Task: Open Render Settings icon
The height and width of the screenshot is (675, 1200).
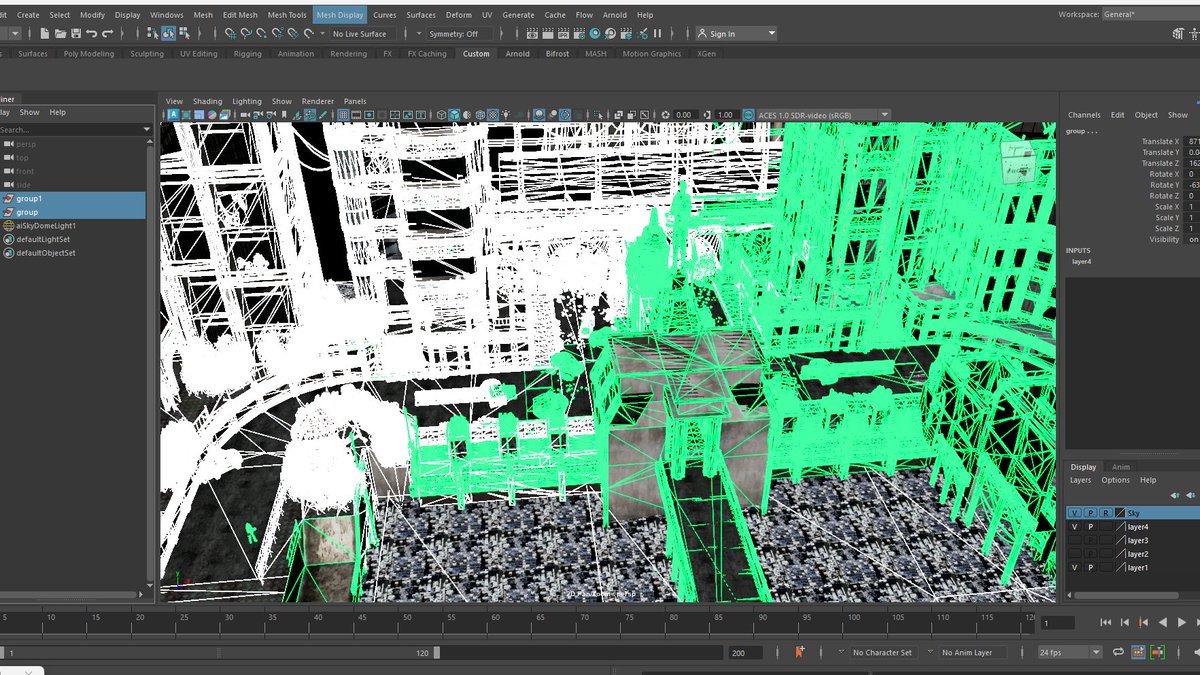Action: pyautogui.click(x=579, y=33)
